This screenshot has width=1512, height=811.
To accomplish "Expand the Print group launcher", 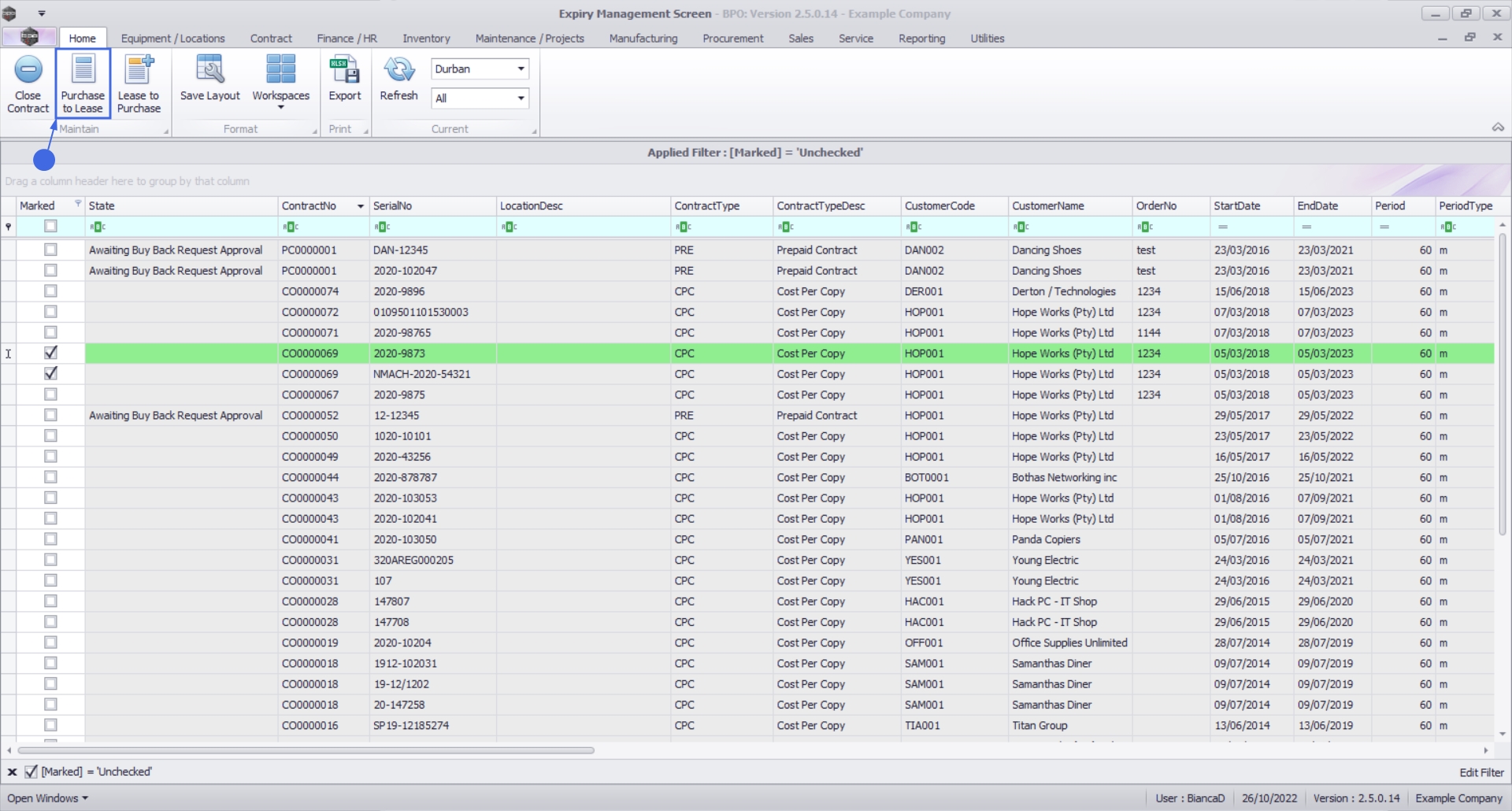I will [x=366, y=131].
